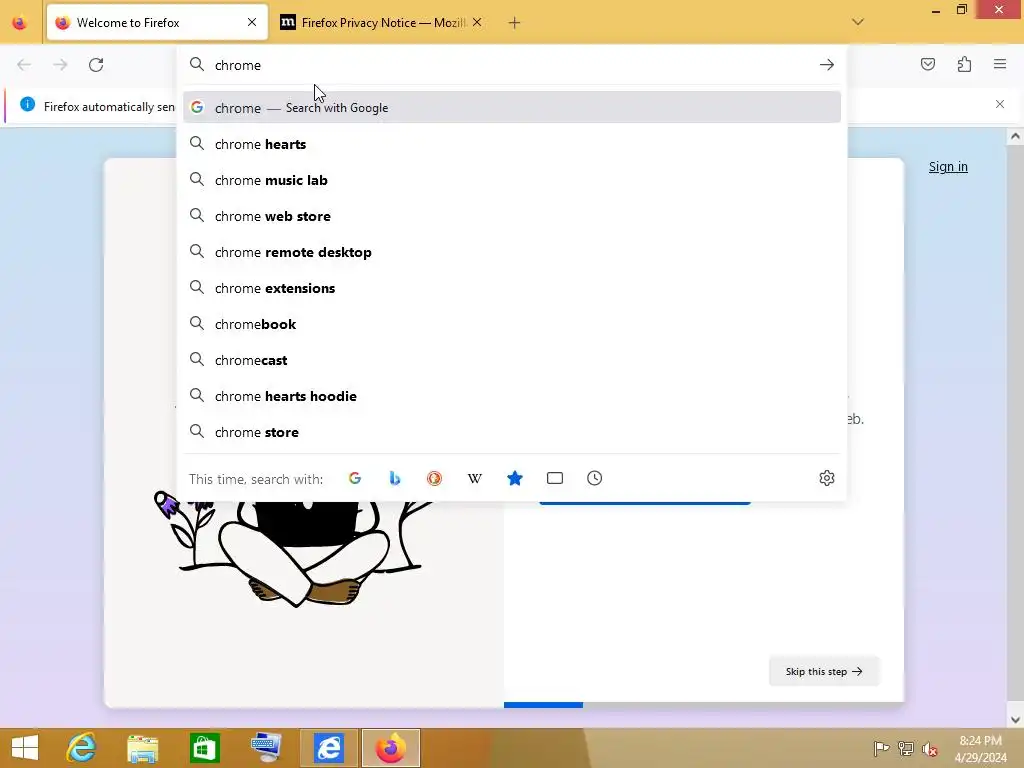Image resolution: width=1024 pixels, height=768 pixels.
Task: Select the chromecast suggestion
Action: [512, 359]
